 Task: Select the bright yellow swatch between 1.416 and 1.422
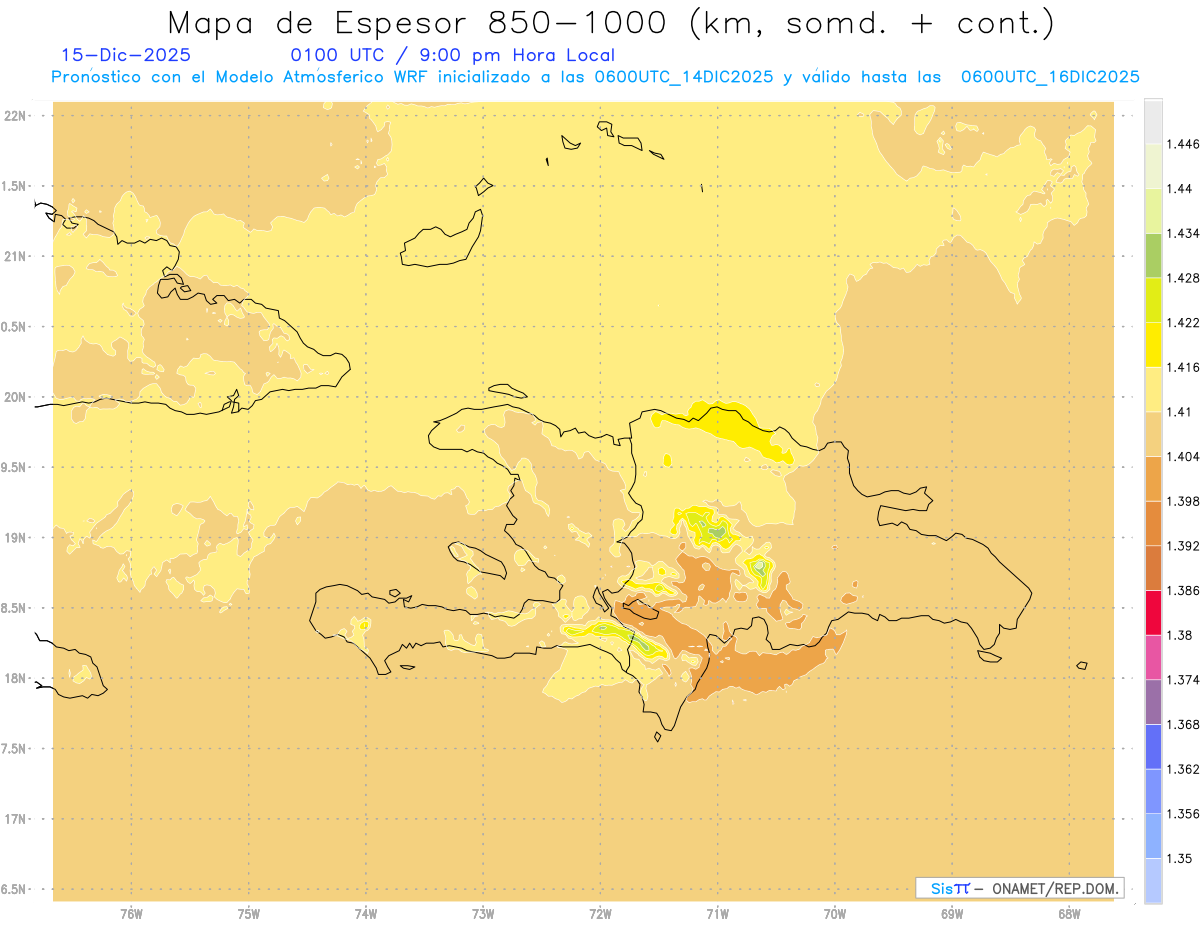1153,345
